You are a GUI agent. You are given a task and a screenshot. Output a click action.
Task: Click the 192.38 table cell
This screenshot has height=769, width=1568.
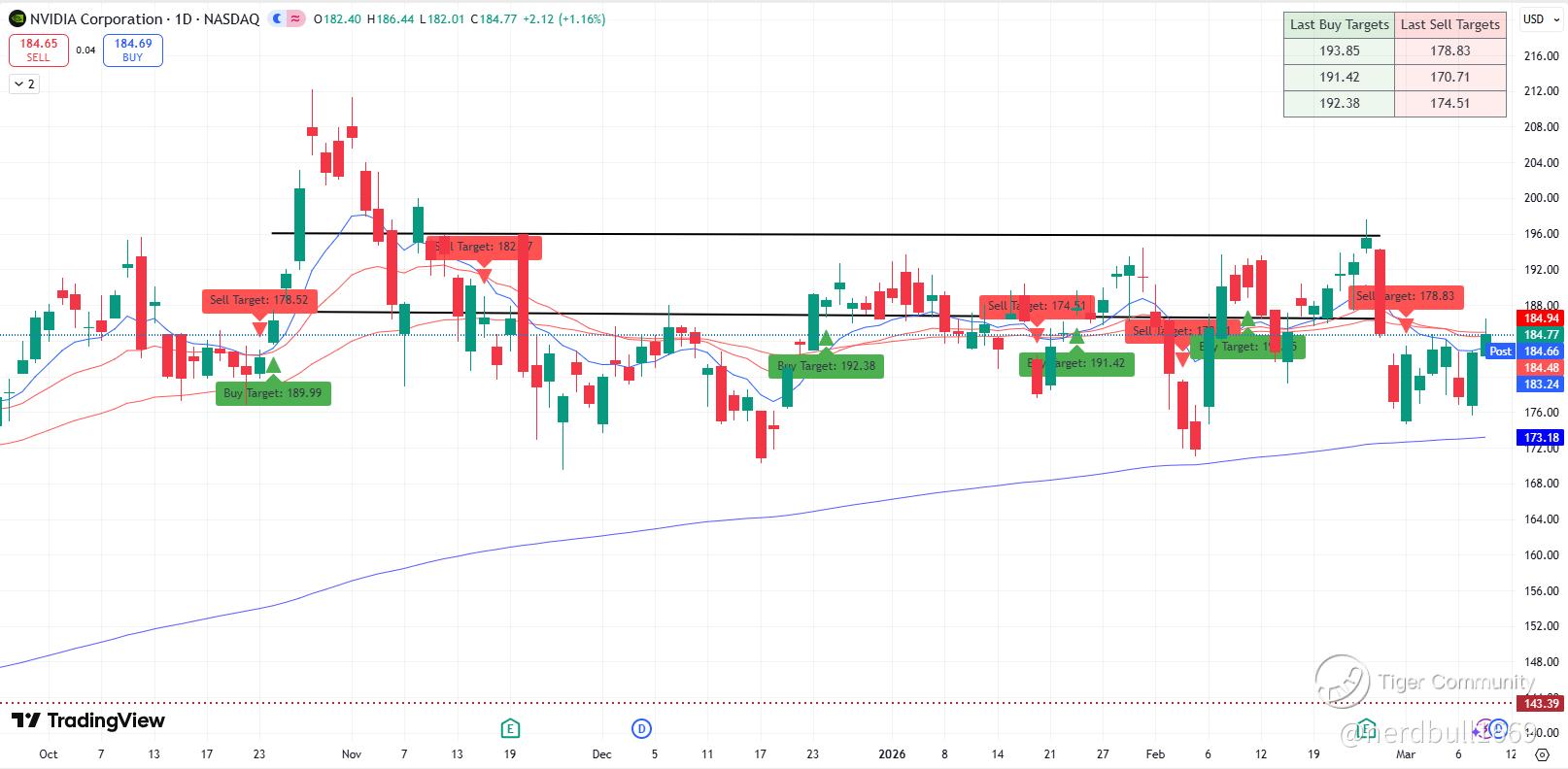click(x=1340, y=103)
